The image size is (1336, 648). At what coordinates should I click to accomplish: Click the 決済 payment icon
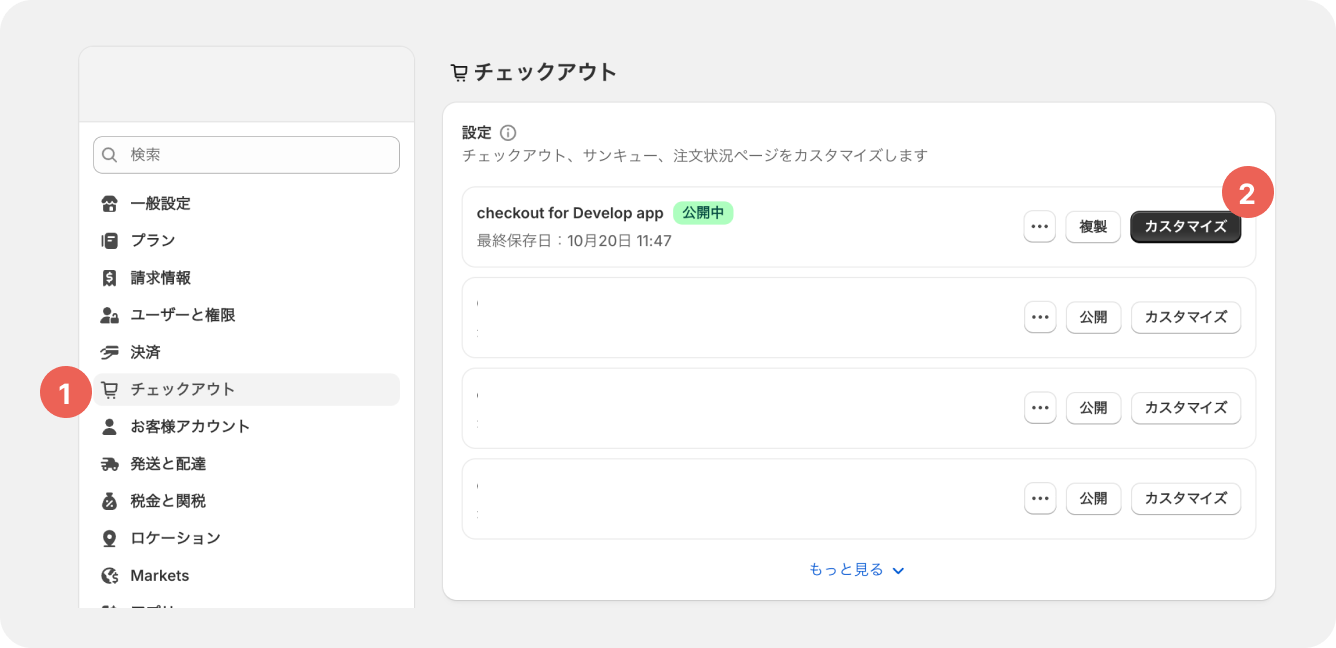tap(110, 353)
